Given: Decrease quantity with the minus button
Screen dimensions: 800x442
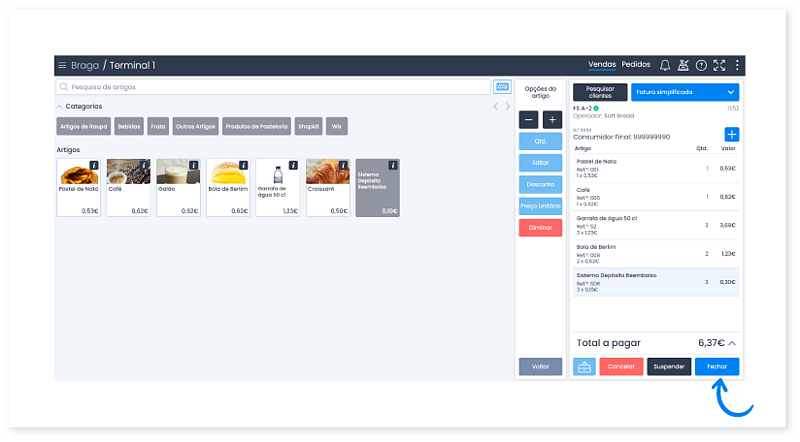Looking at the screenshot, I should click(529, 119).
